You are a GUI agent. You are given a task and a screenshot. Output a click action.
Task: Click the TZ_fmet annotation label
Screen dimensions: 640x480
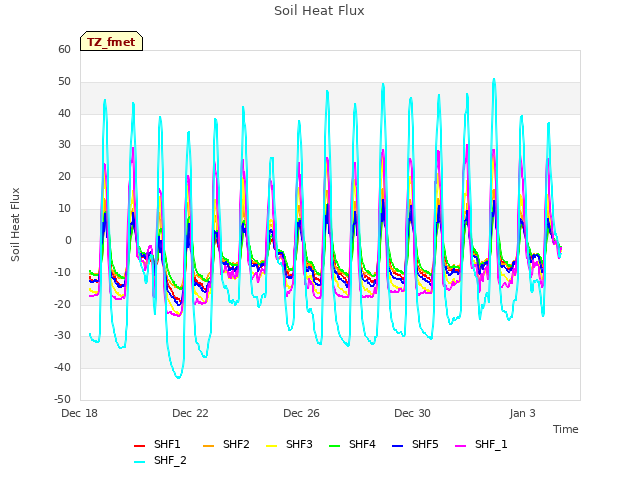111,42
